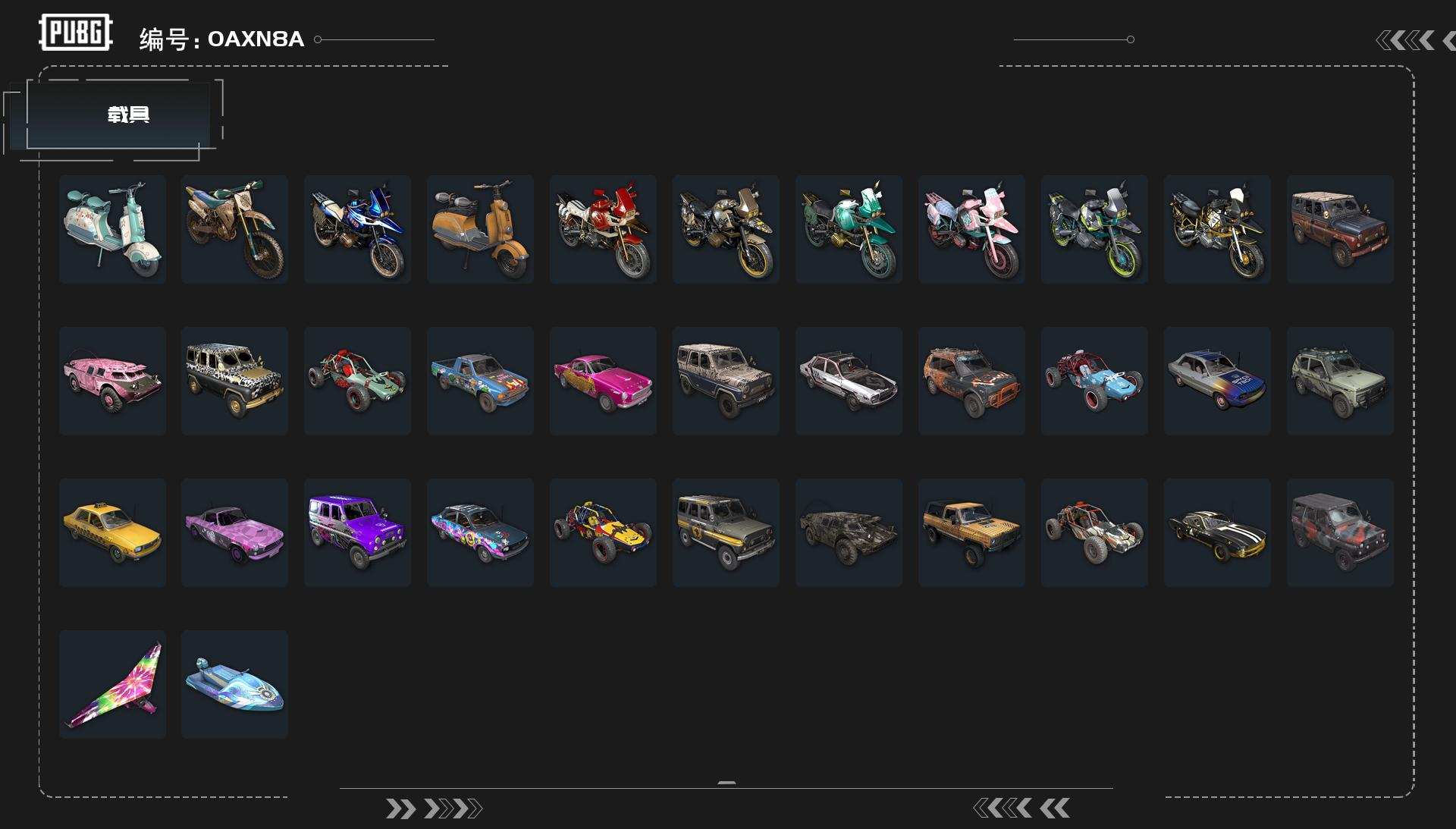Image resolution: width=1456 pixels, height=829 pixels.
Task: Pick the purple UAZ jeep skin
Action: tap(357, 532)
